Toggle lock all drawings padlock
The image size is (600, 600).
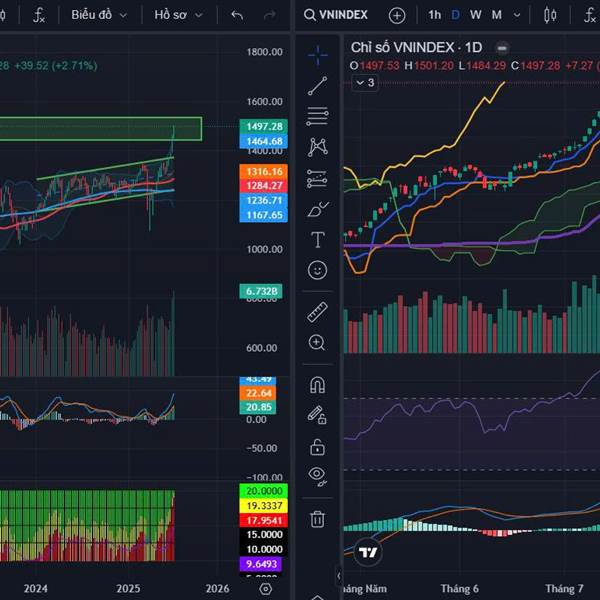(318, 447)
